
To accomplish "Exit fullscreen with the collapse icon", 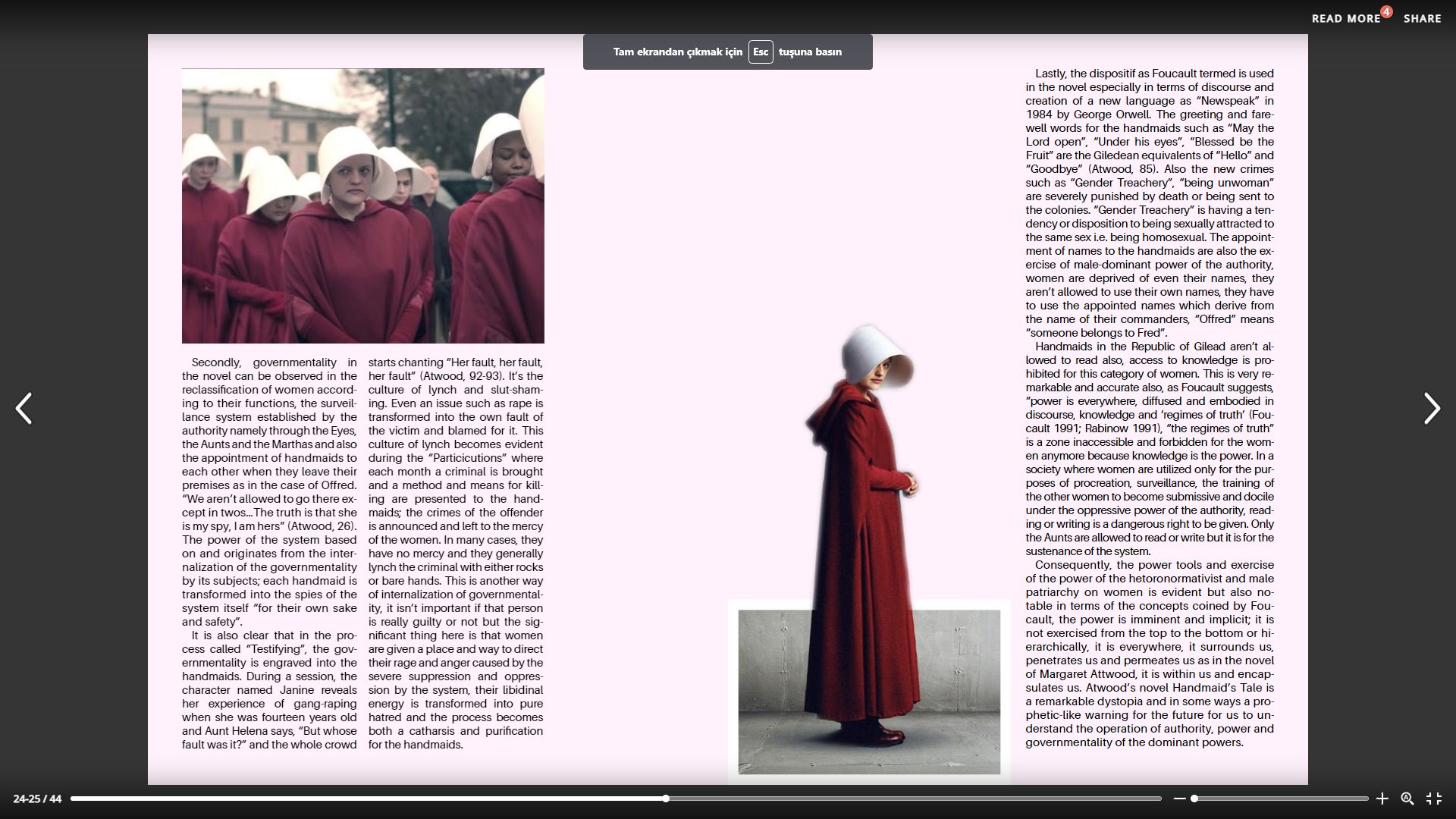I will point(1434,799).
